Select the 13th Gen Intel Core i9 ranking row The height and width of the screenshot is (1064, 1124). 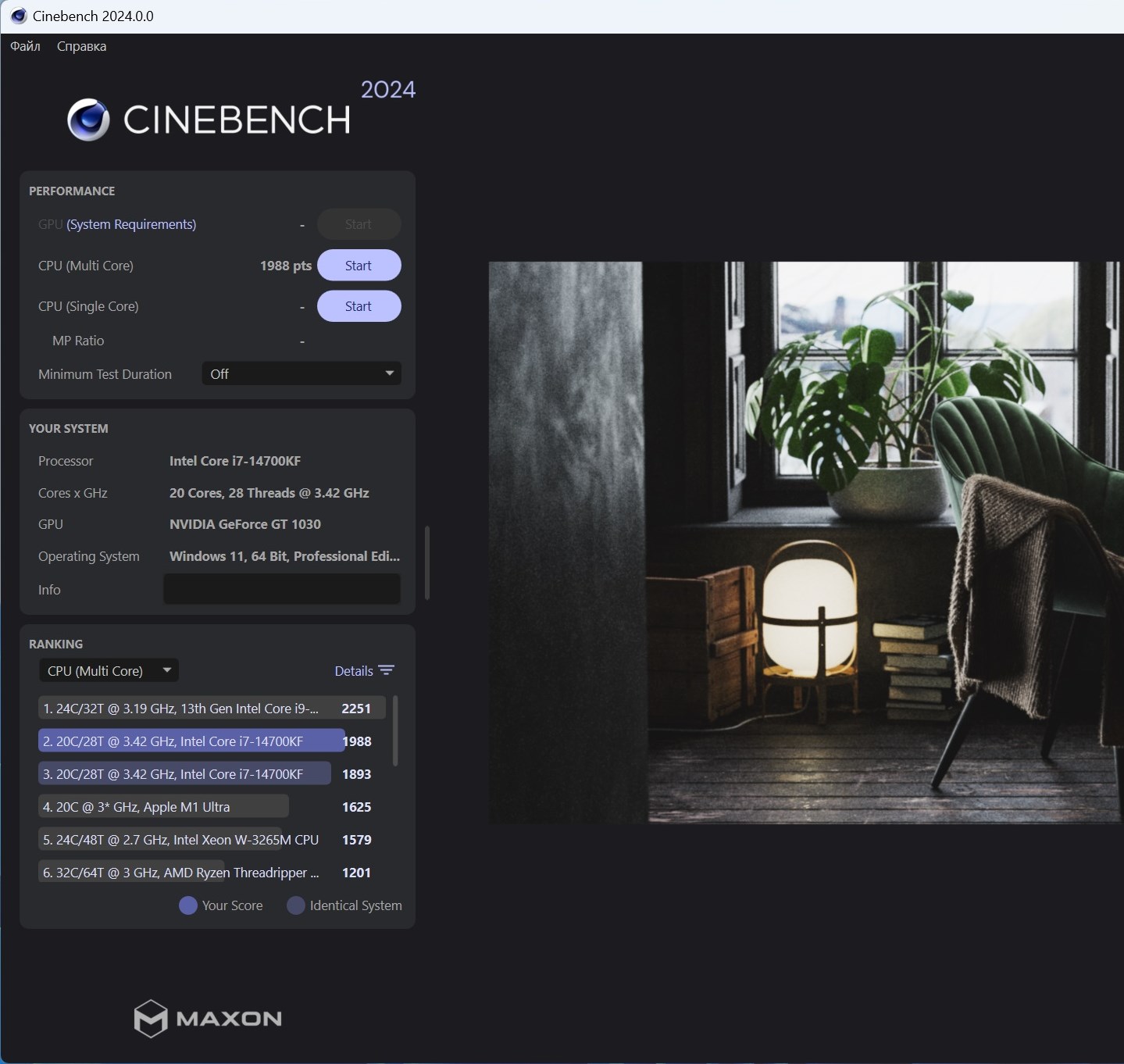(212, 709)
